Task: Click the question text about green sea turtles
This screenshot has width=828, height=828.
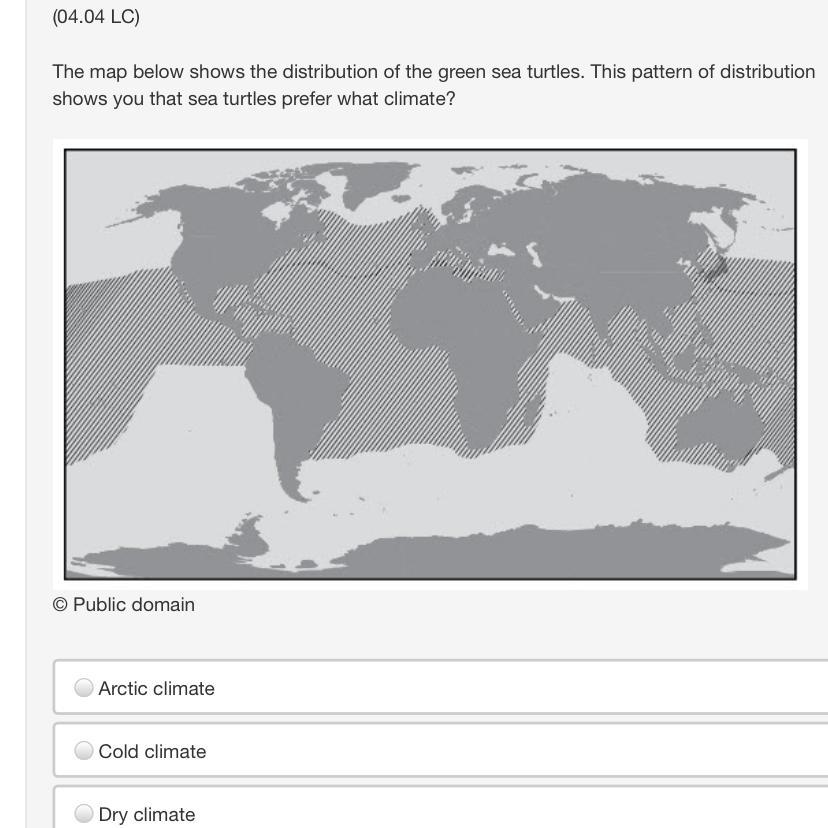Action: tap(434, 85)
